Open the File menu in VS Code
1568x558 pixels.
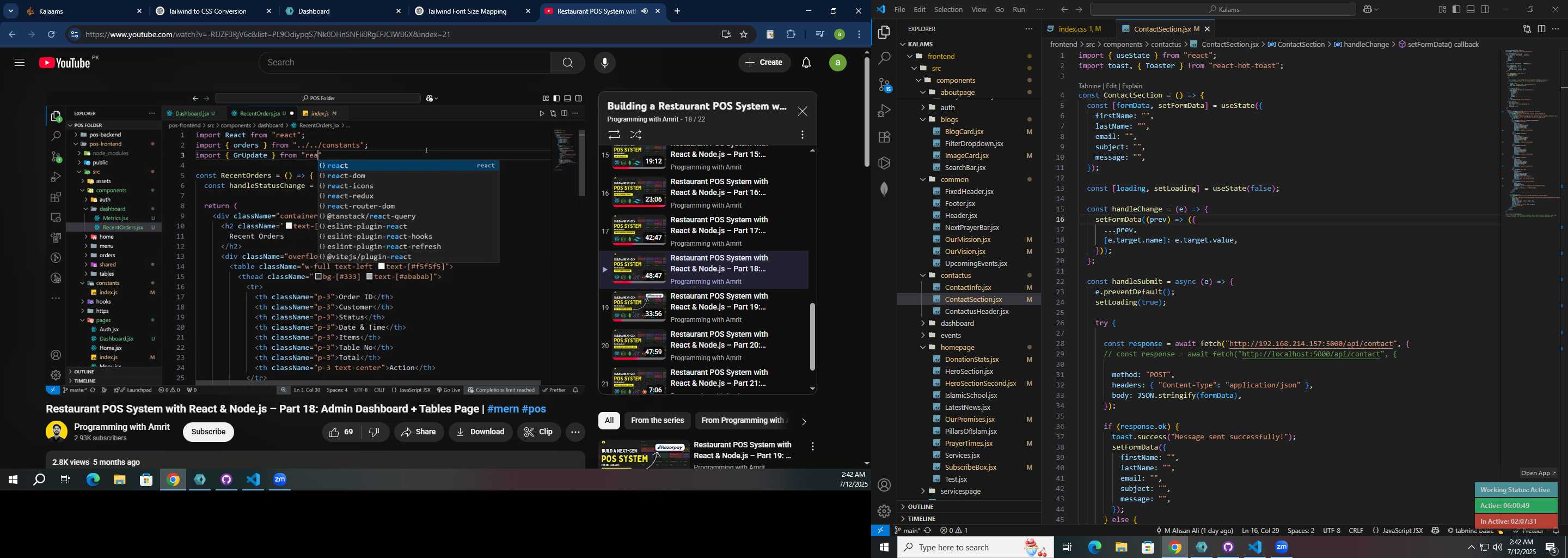899,10
